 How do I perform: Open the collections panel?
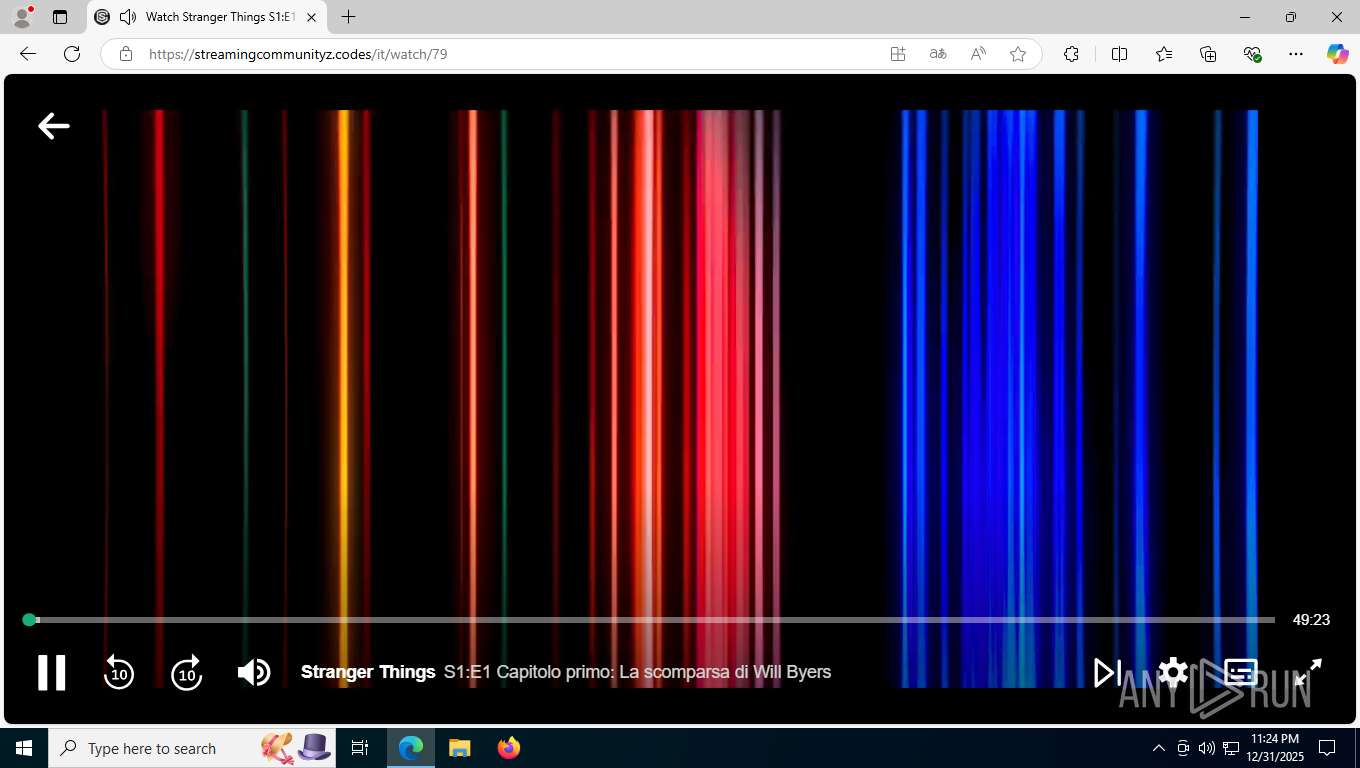click(1208, 54)
